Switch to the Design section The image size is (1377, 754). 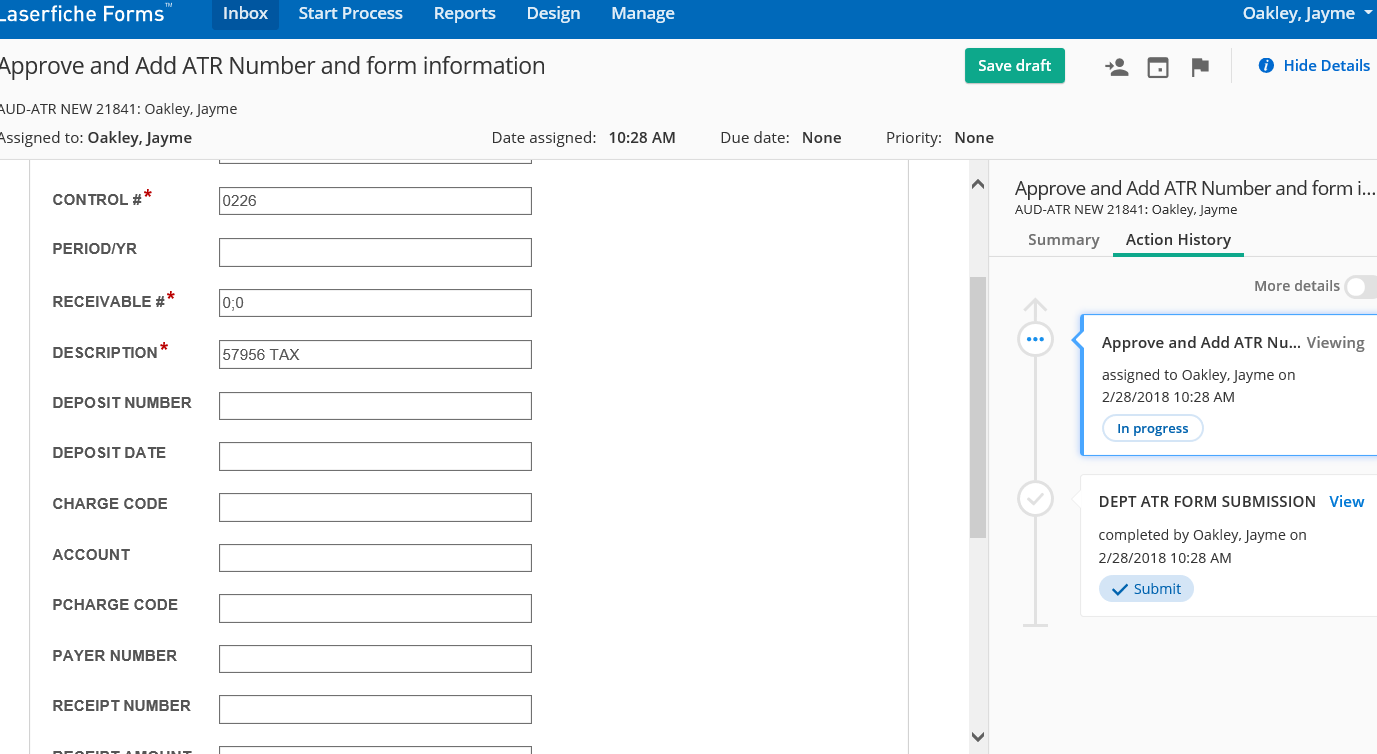coord(554,14)
